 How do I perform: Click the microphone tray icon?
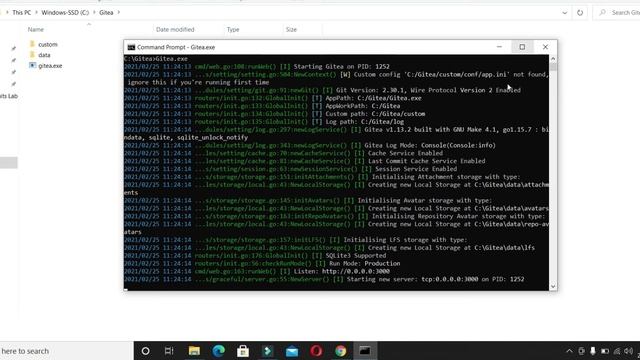click(x=593, y=351)
